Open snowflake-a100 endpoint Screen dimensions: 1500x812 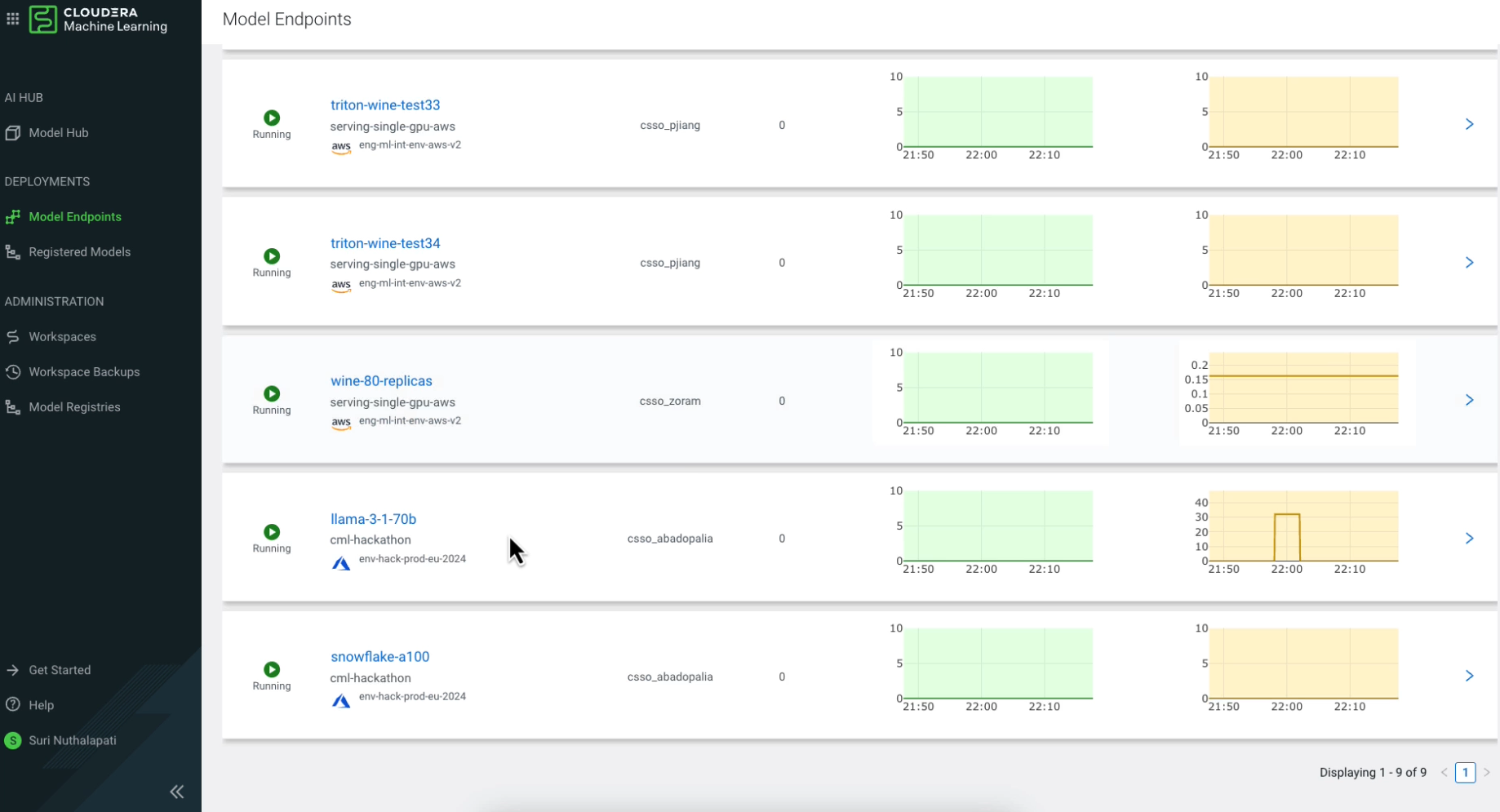(379, 656)
